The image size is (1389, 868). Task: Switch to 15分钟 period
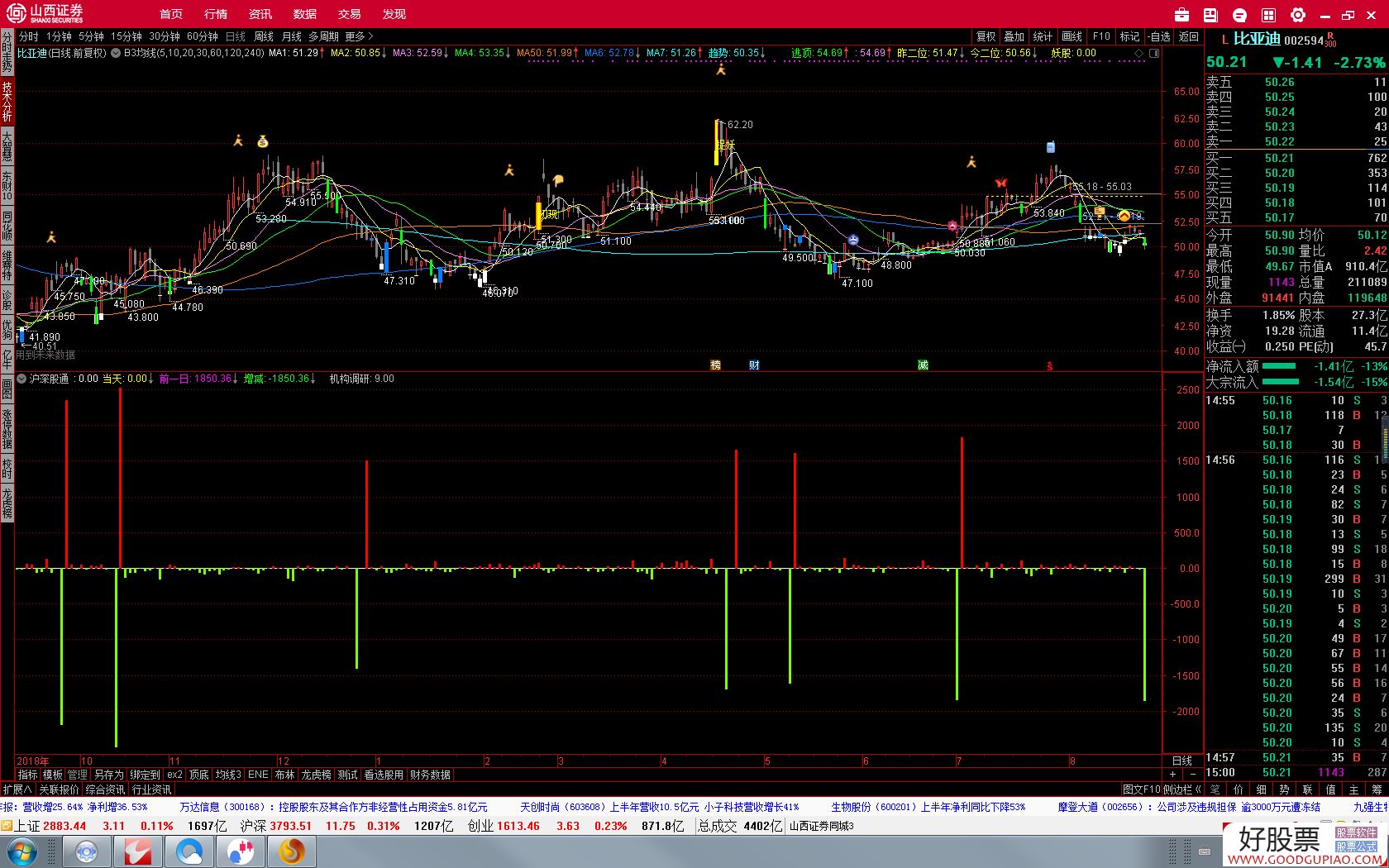126,36
